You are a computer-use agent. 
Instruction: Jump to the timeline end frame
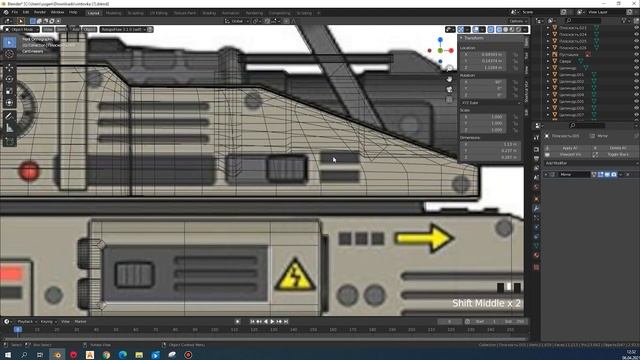(x=286, y=322)
